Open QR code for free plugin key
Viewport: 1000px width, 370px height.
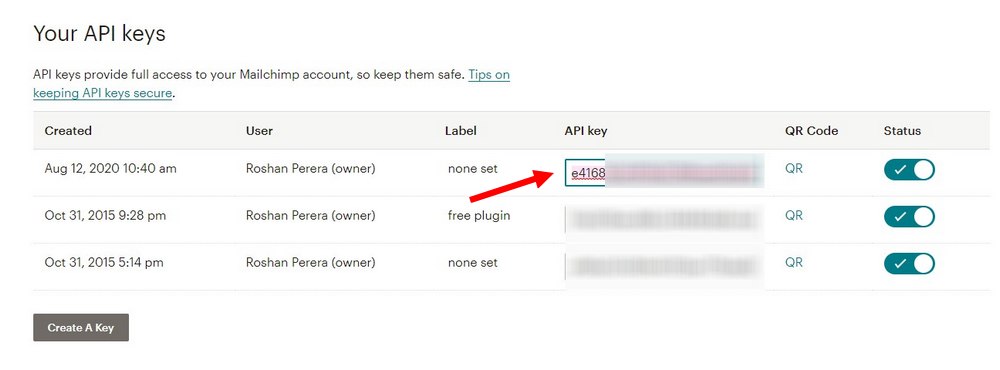click(x=793, y=216)
